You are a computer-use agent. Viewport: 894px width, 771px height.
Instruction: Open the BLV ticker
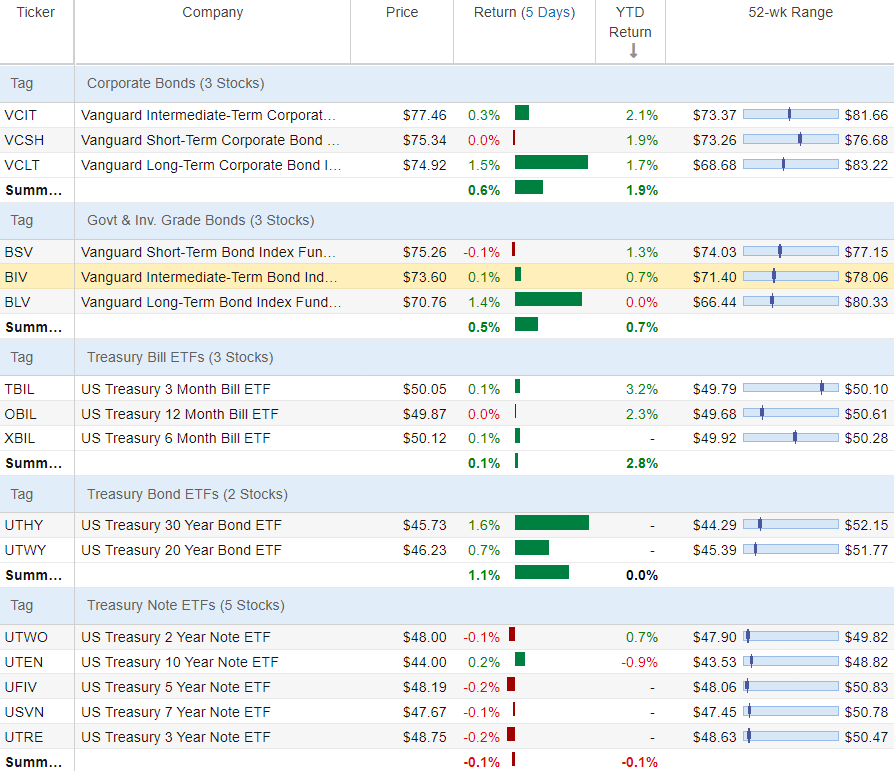coord(17,302)
